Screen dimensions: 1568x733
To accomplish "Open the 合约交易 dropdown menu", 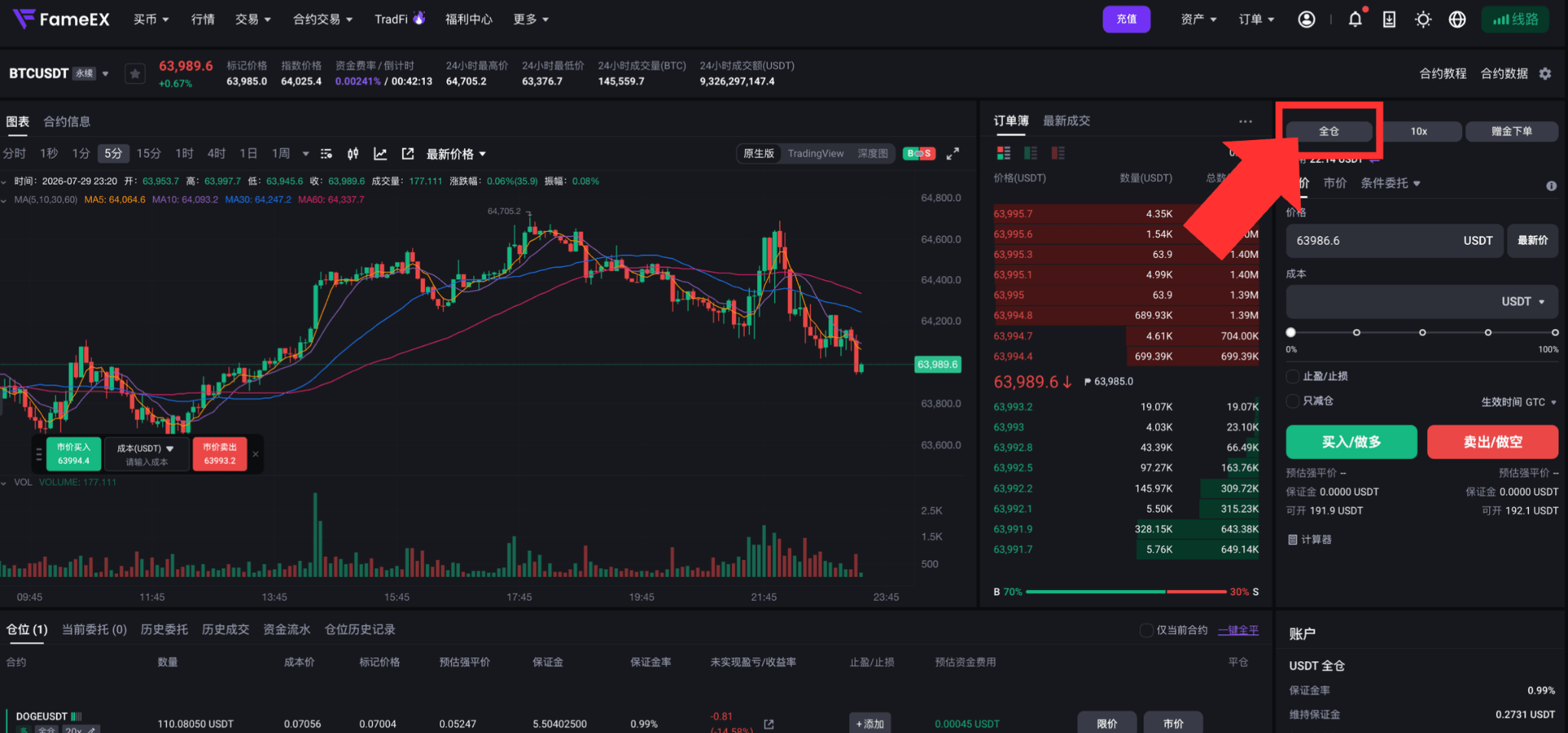I will tap(322, 19).
